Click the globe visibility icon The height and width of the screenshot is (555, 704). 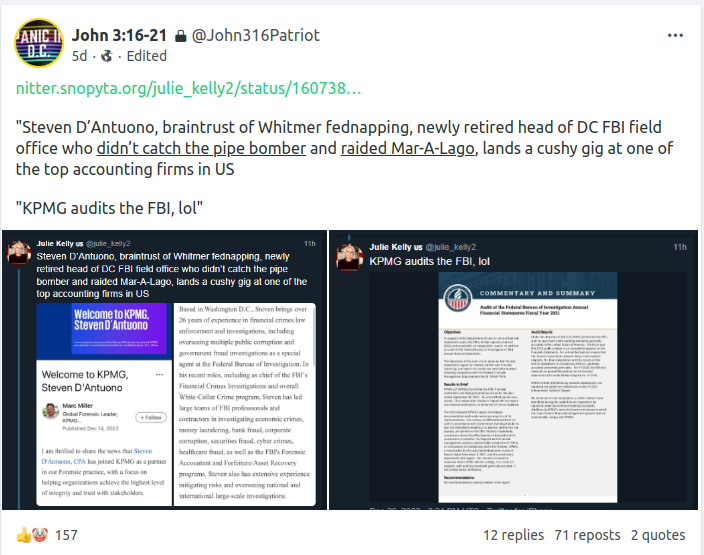pos(107,56)
